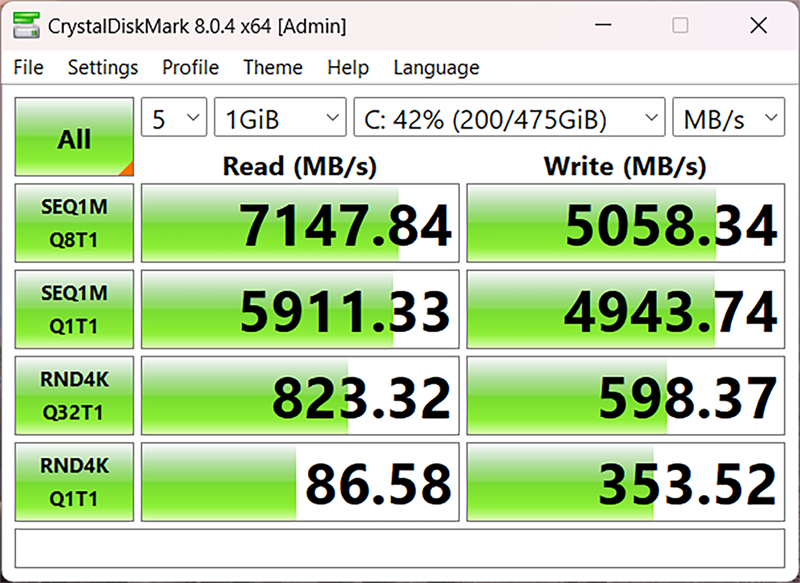Screen dimensions: 800x583
Task: Open the Theme menu
Action: (x=273, y=67)
